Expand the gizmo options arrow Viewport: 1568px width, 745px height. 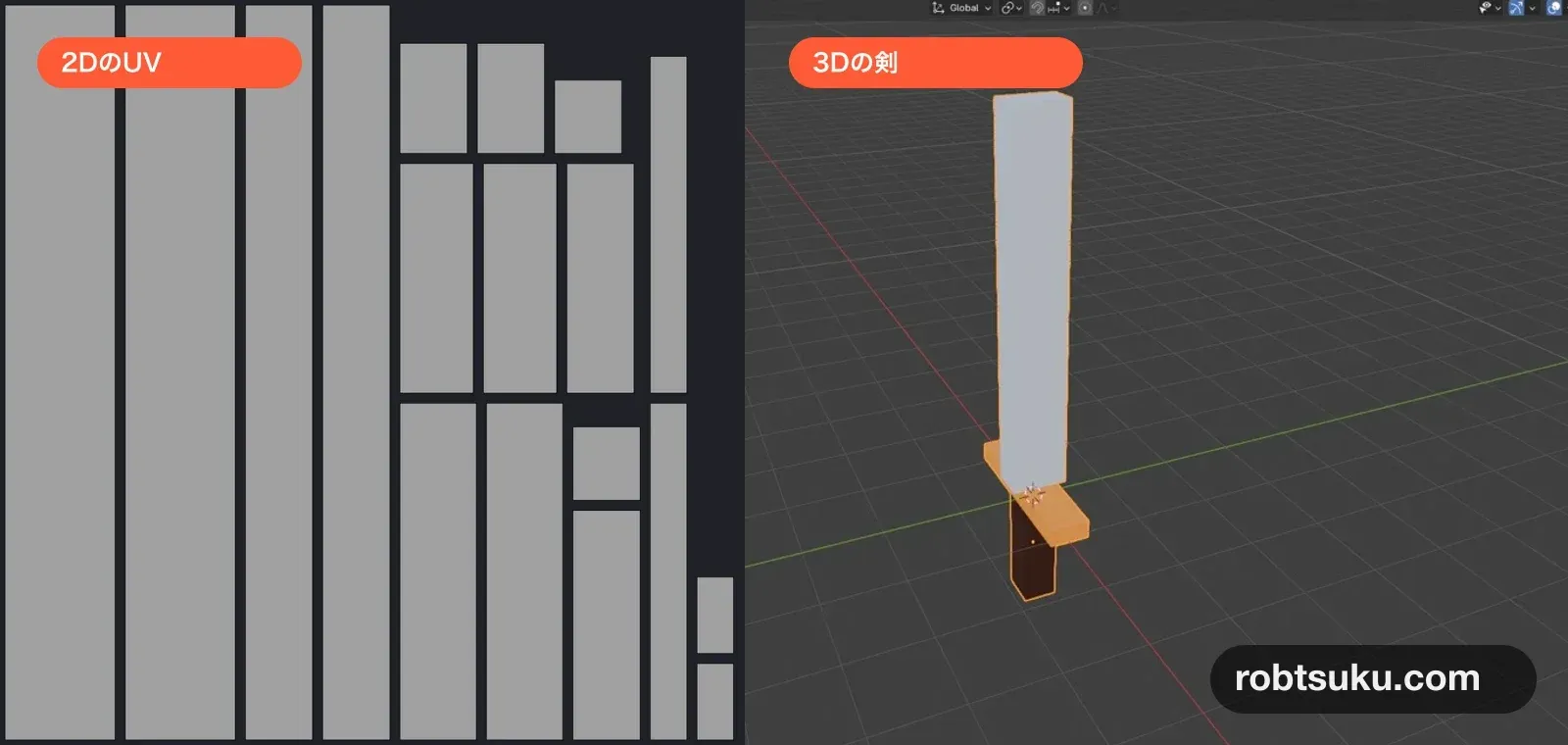click(x=1532, y=8)
